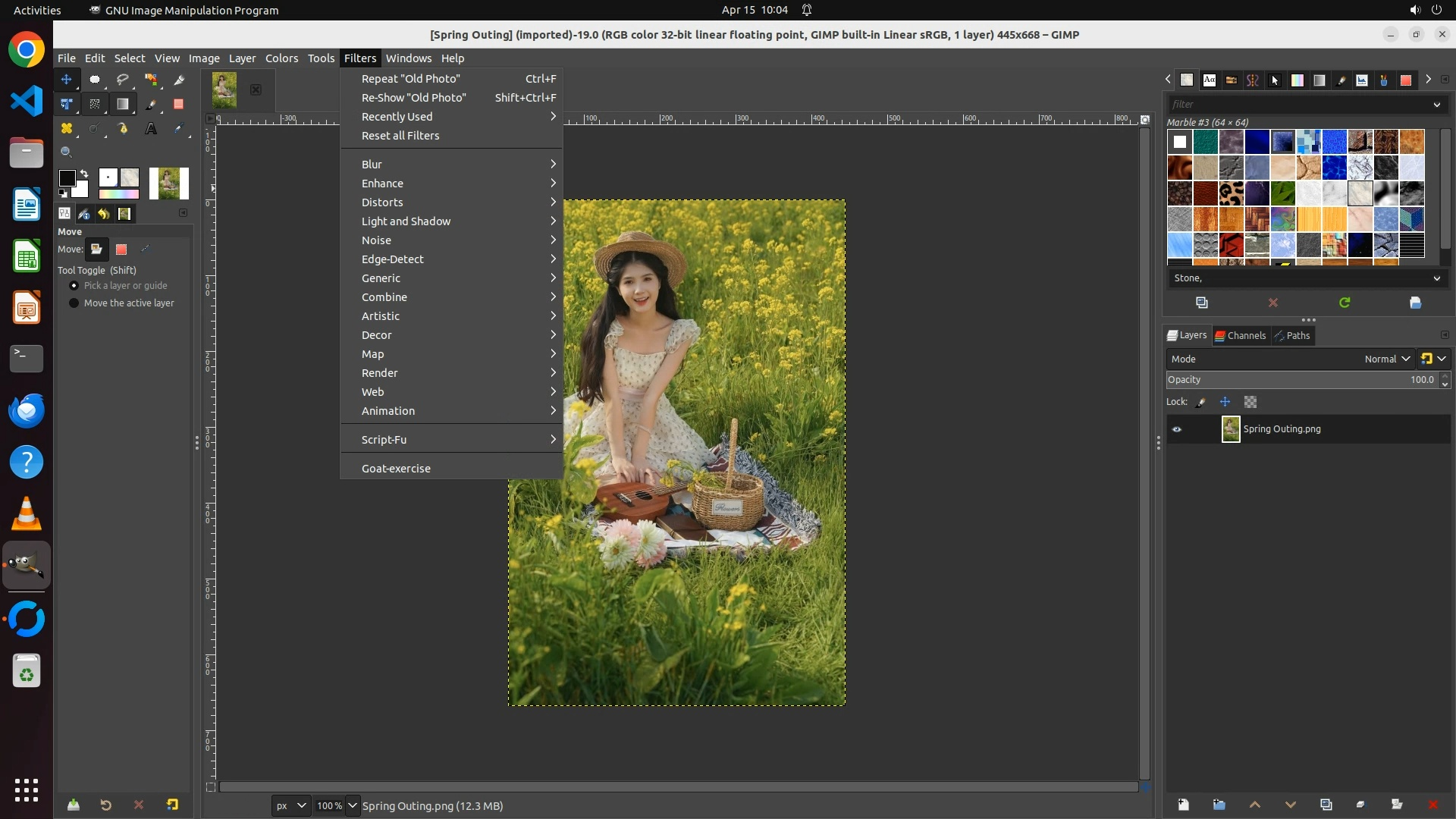The image size is (1456, 819).
Task: Refresh the patterns list
Action: pyautogui.click(x=1345, y=303)
